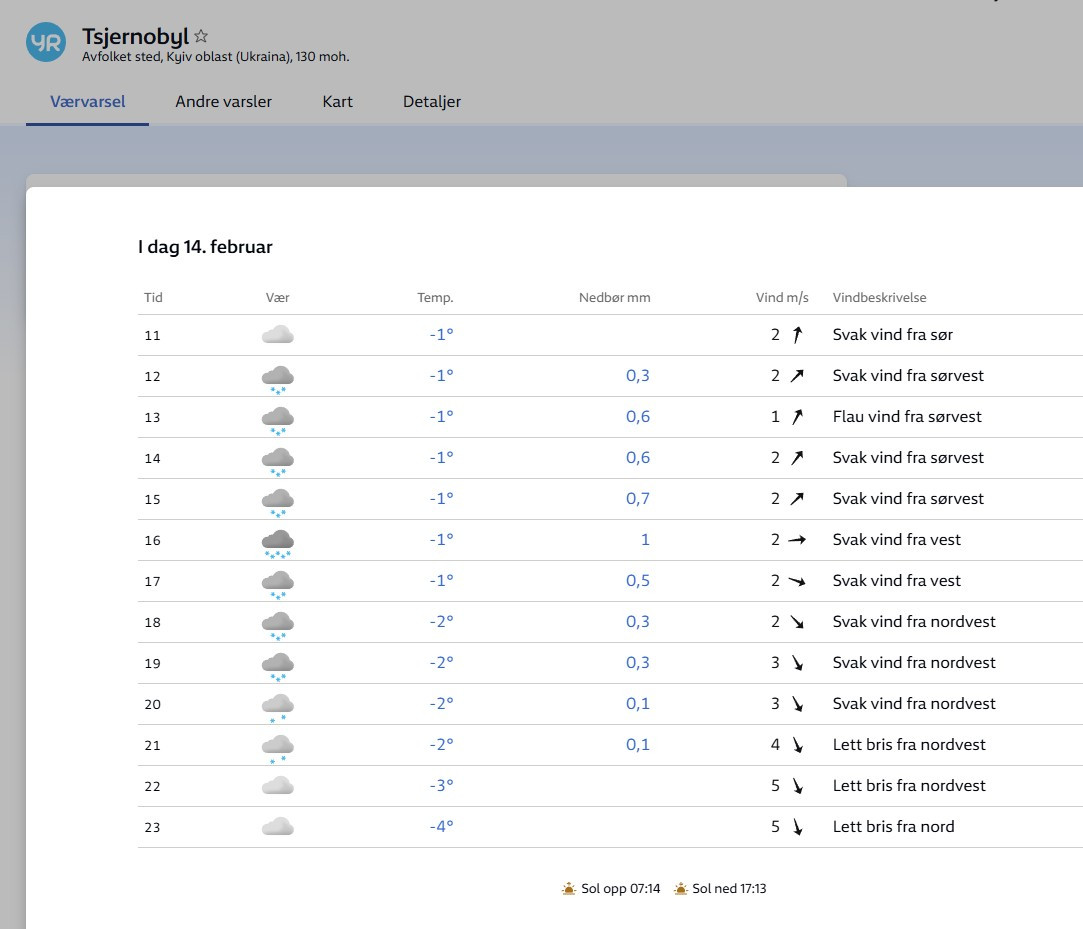Click the light snow icon for hour 21
The image size is (1083, 929).
278,748
